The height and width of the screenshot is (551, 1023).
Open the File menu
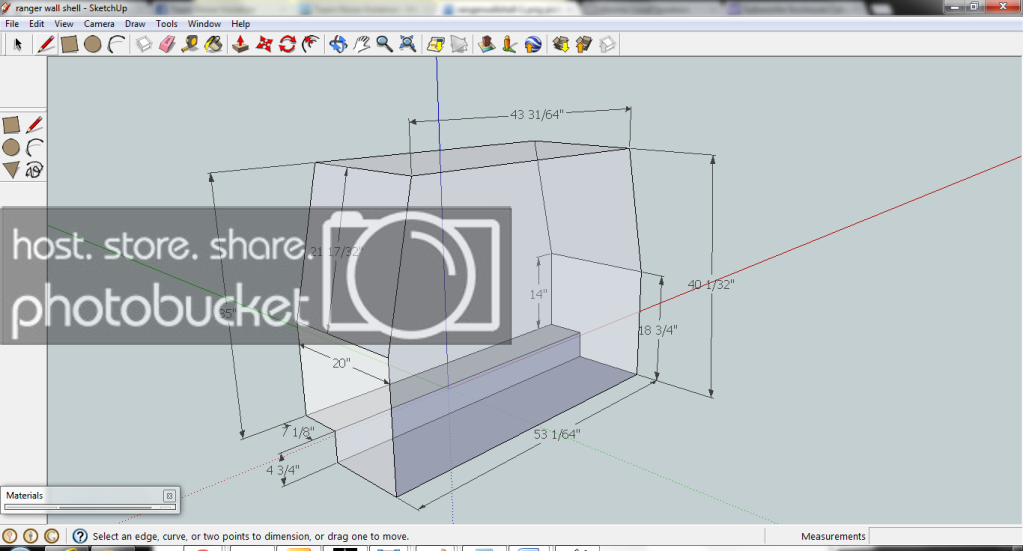(x=12, y=23)
